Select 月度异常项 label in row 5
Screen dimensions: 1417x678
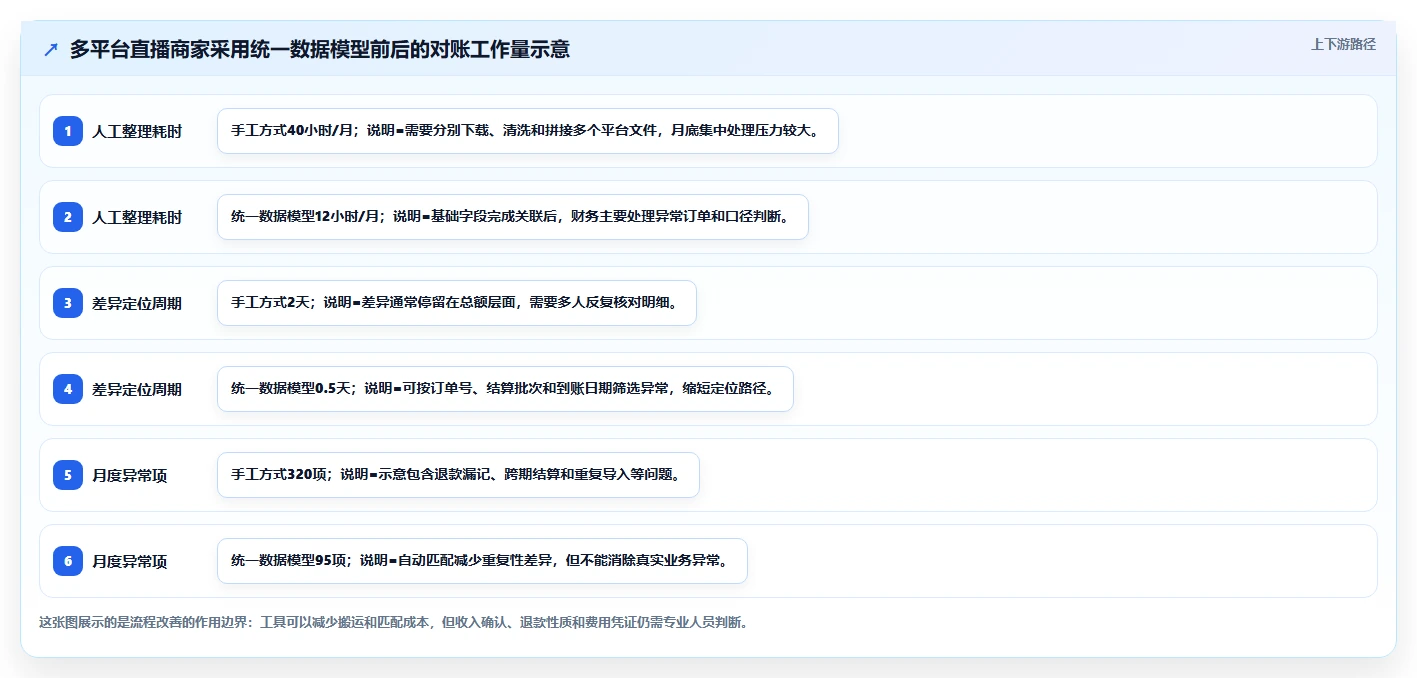[130, 475]
